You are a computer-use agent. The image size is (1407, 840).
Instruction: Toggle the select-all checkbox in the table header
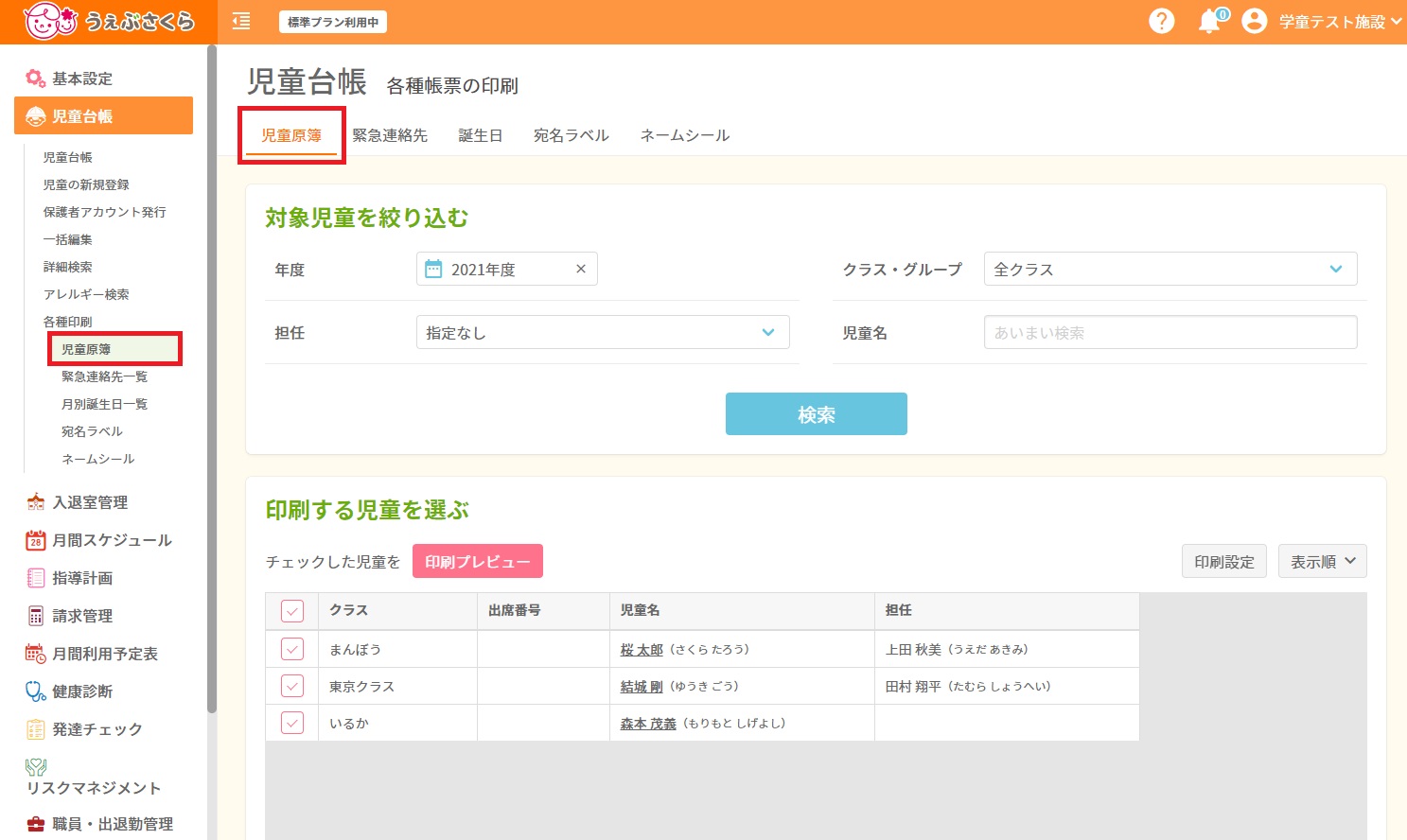click(292, 611)
